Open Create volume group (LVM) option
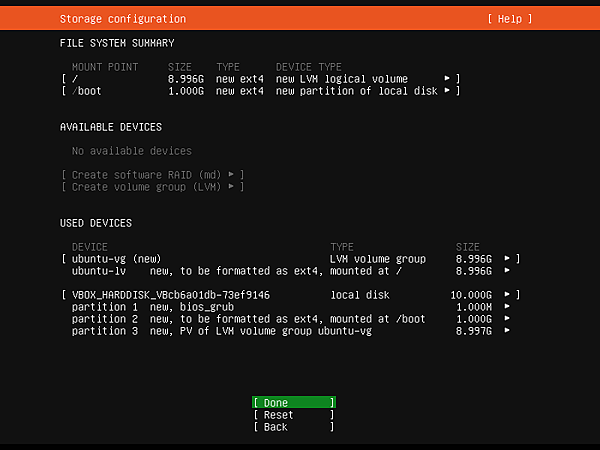This screenshot has width=600, height=450. [153, 187]
